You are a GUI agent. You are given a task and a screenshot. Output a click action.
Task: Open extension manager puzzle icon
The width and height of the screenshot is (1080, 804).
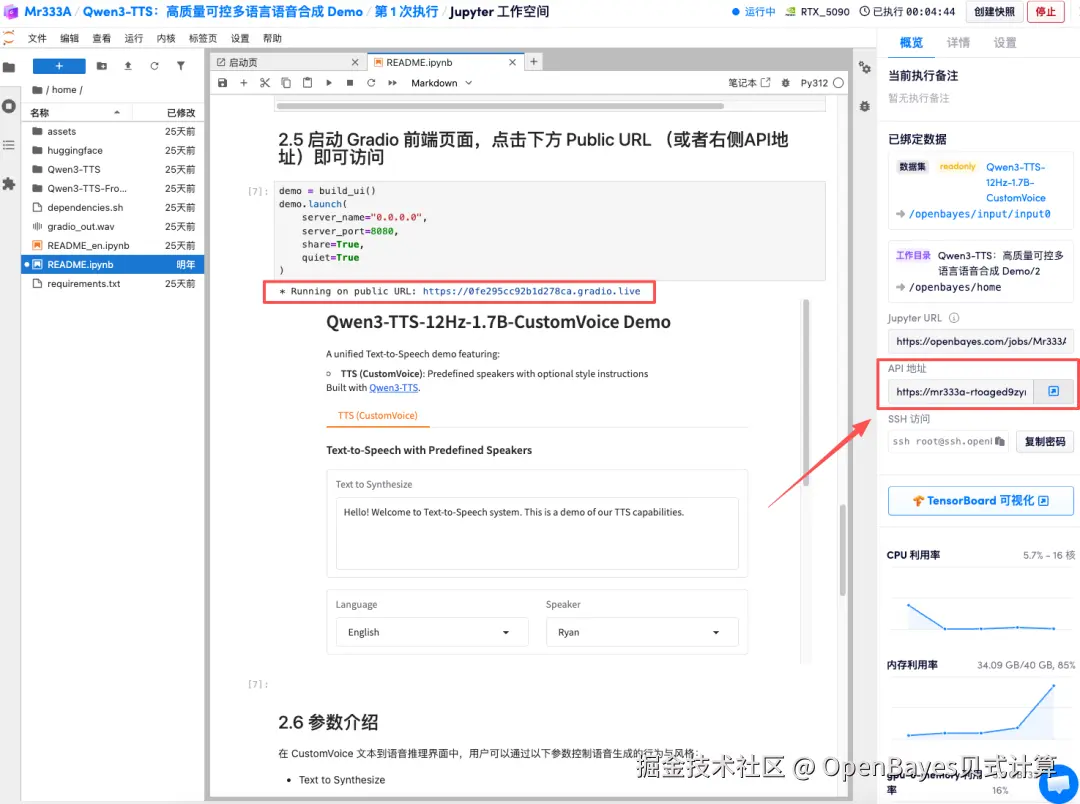point(9,184)
